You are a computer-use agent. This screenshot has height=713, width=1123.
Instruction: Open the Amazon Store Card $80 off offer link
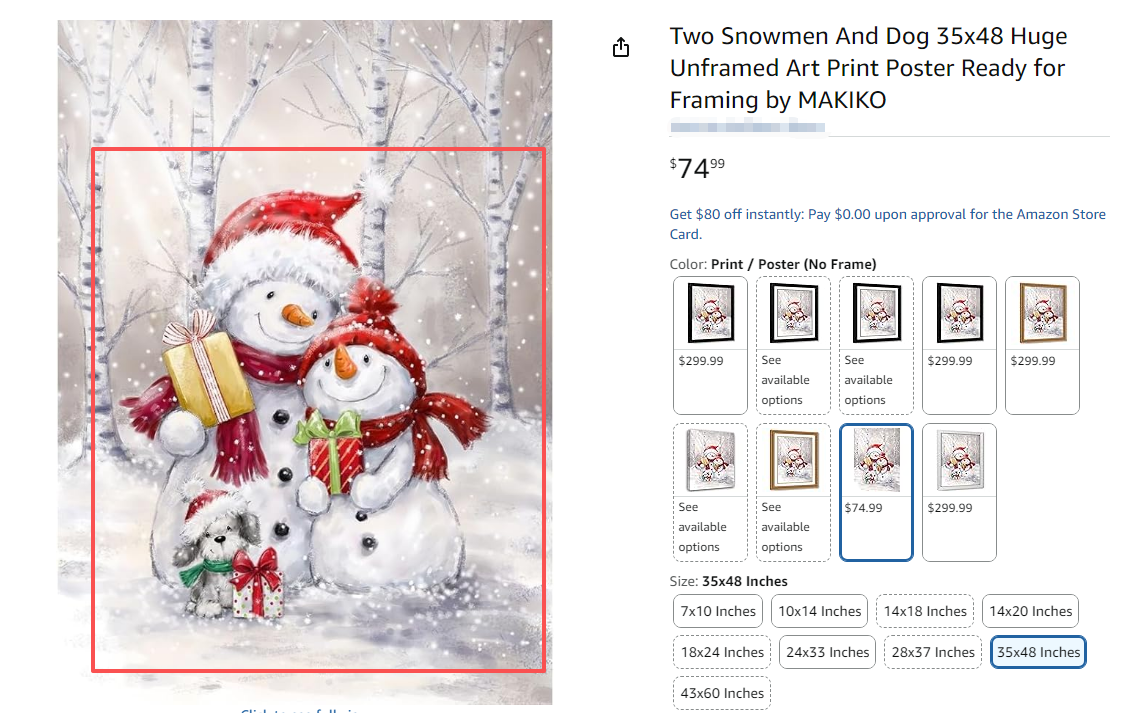point(887,224)
